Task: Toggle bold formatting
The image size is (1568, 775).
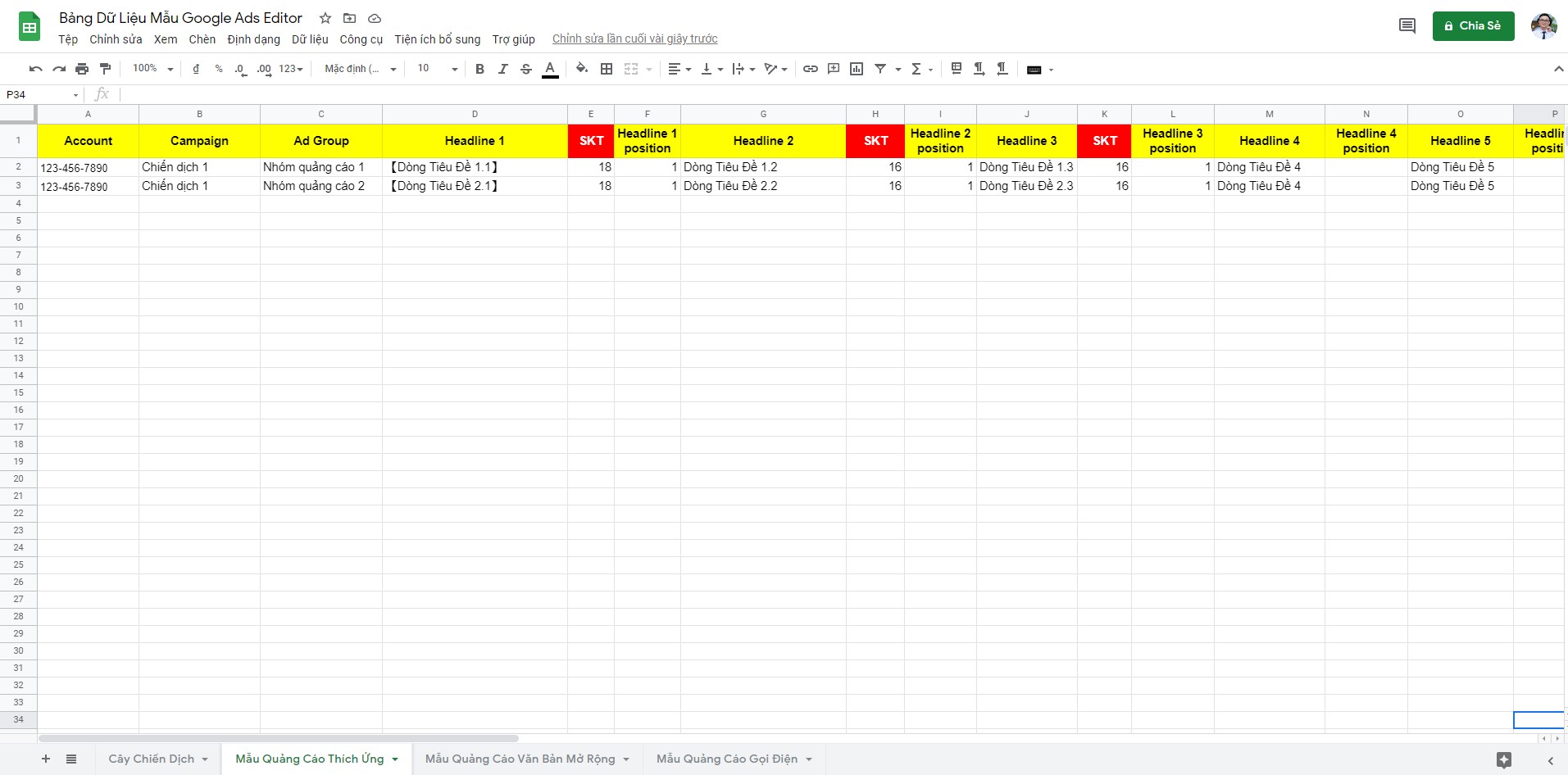Action: pyautogui.click(x=479, y=69)
